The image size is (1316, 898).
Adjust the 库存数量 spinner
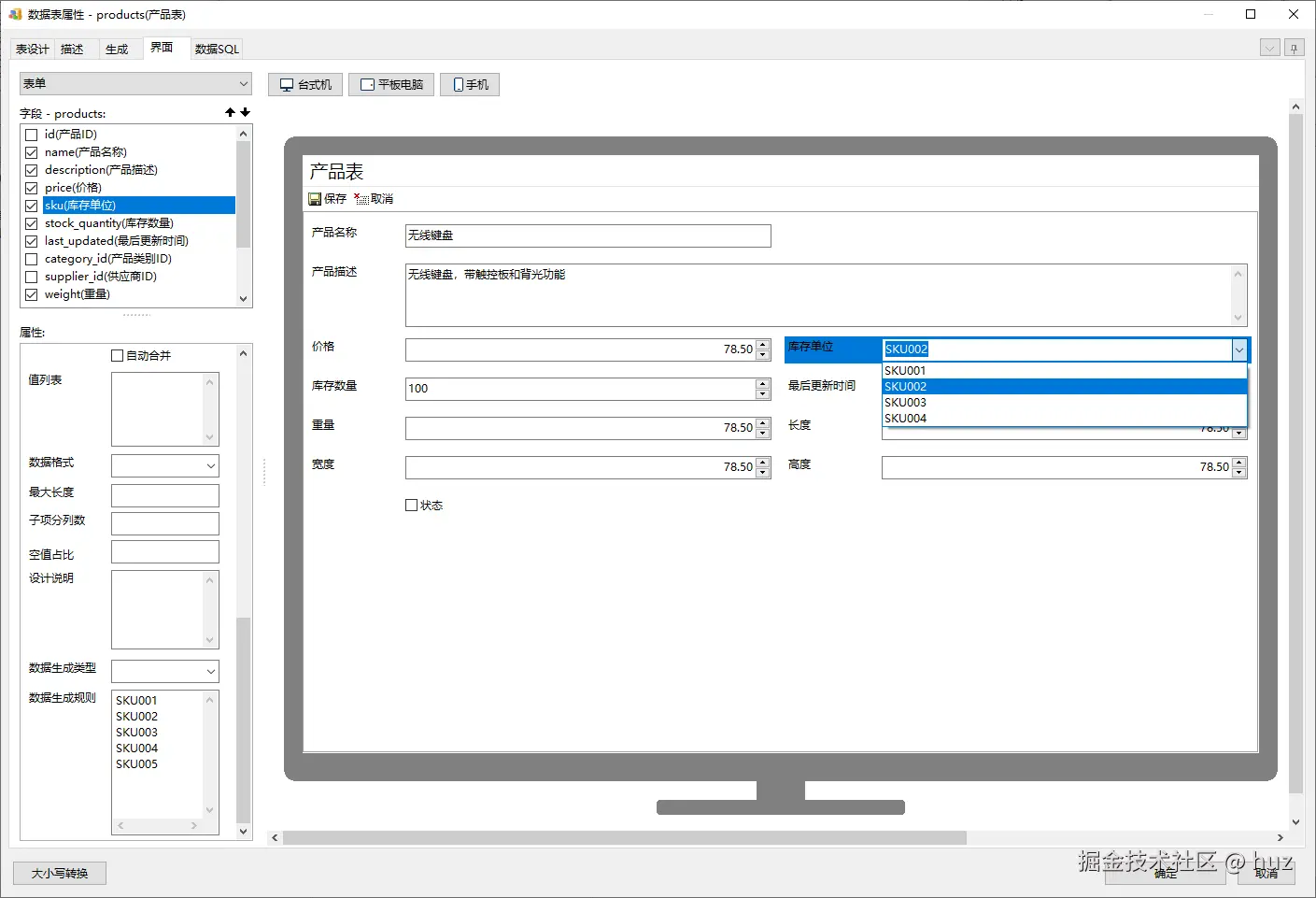(763, 389)
